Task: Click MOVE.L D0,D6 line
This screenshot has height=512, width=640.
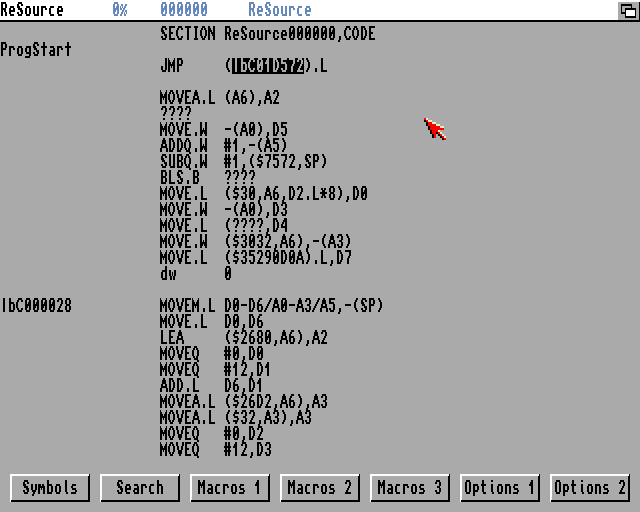Action: coord(212,322)
